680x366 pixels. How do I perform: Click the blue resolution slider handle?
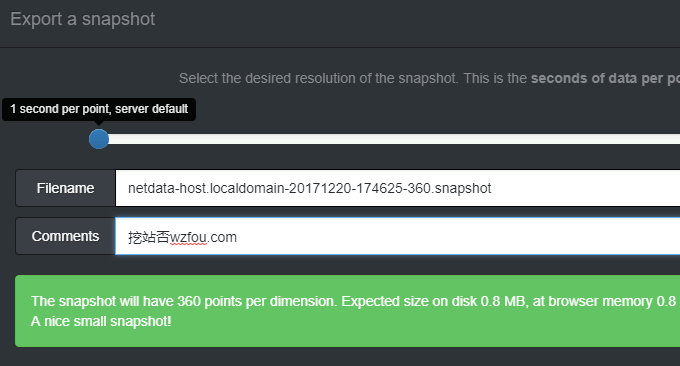coord(99,139)
